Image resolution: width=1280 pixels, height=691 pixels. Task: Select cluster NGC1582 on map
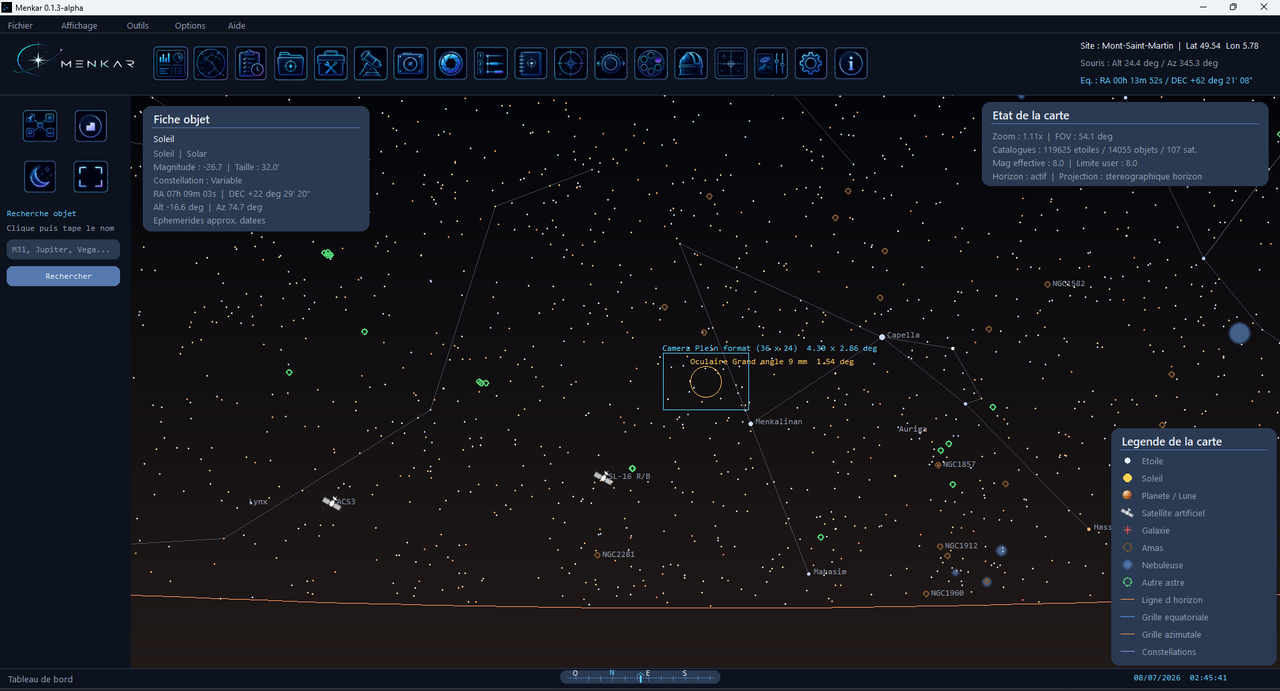click(x=1047, y=284)
